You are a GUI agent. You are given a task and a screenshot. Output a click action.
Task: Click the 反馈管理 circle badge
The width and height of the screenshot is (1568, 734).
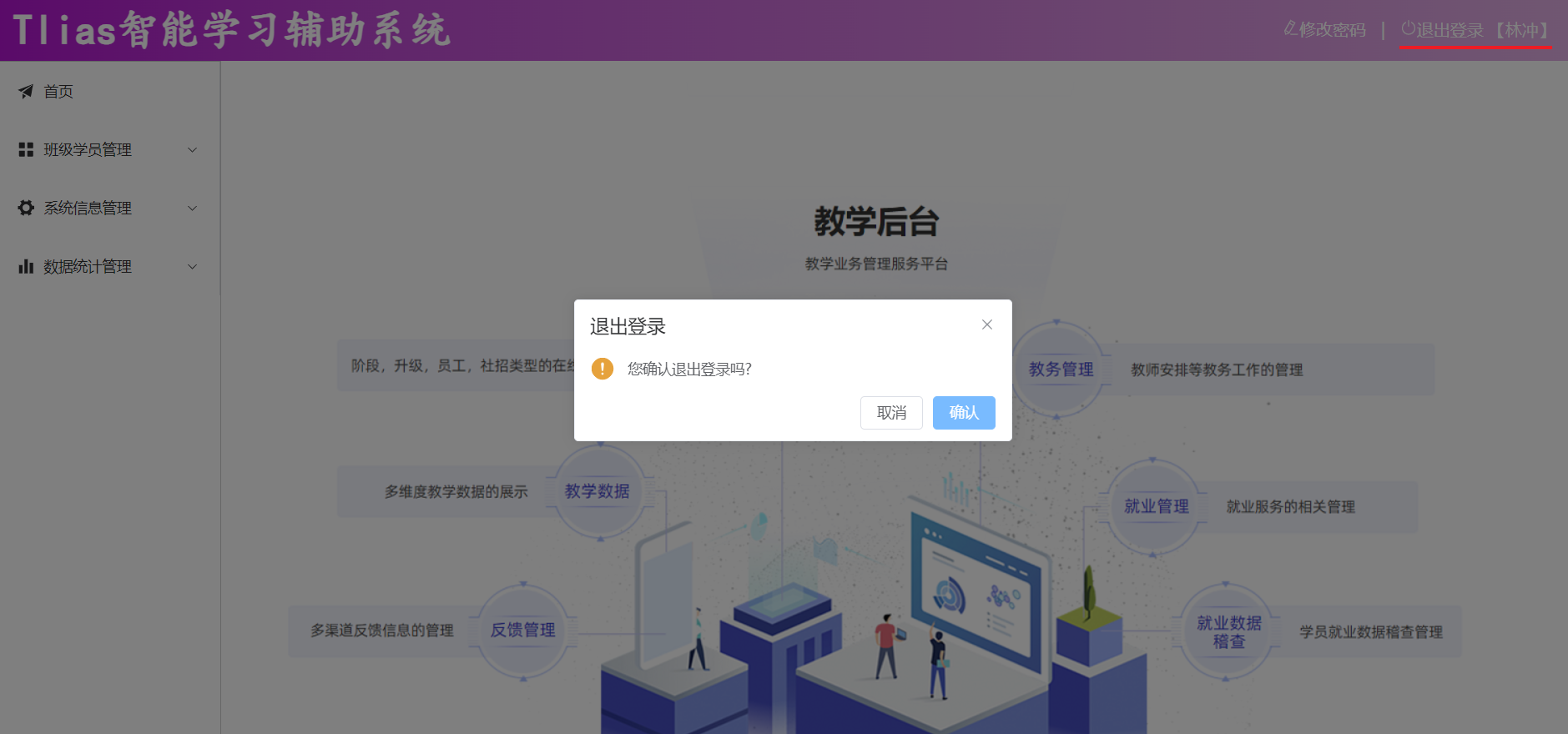523,631
